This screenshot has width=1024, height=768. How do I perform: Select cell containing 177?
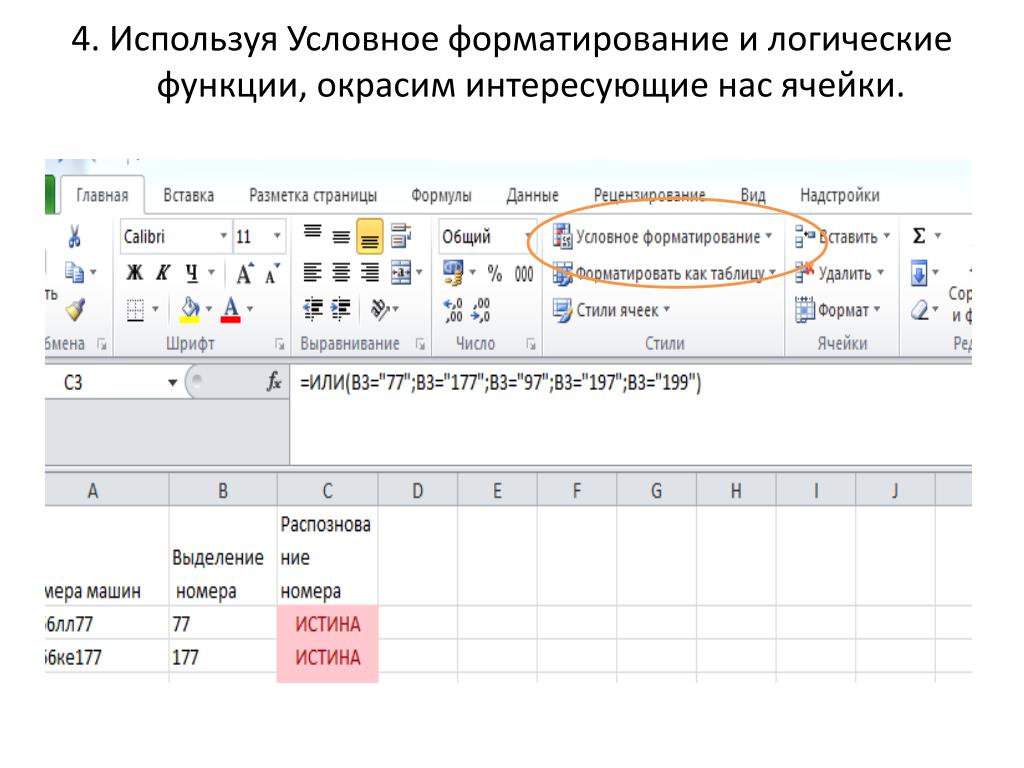tap(223, 656)
